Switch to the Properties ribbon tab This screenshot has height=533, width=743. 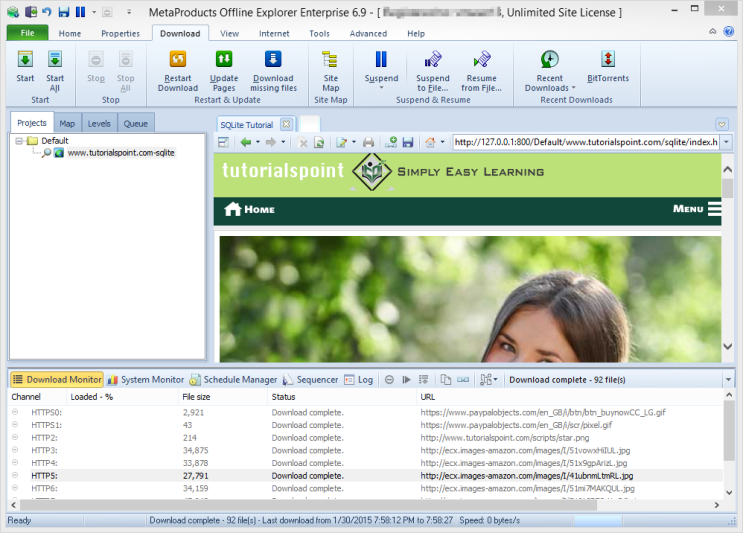tap(120, 34)
